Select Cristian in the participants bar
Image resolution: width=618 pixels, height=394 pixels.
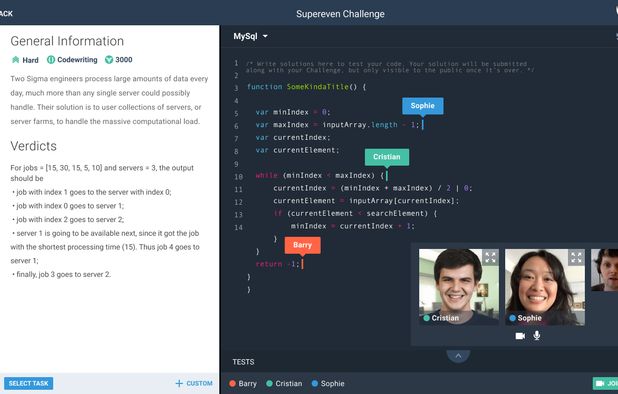[284, 383]
